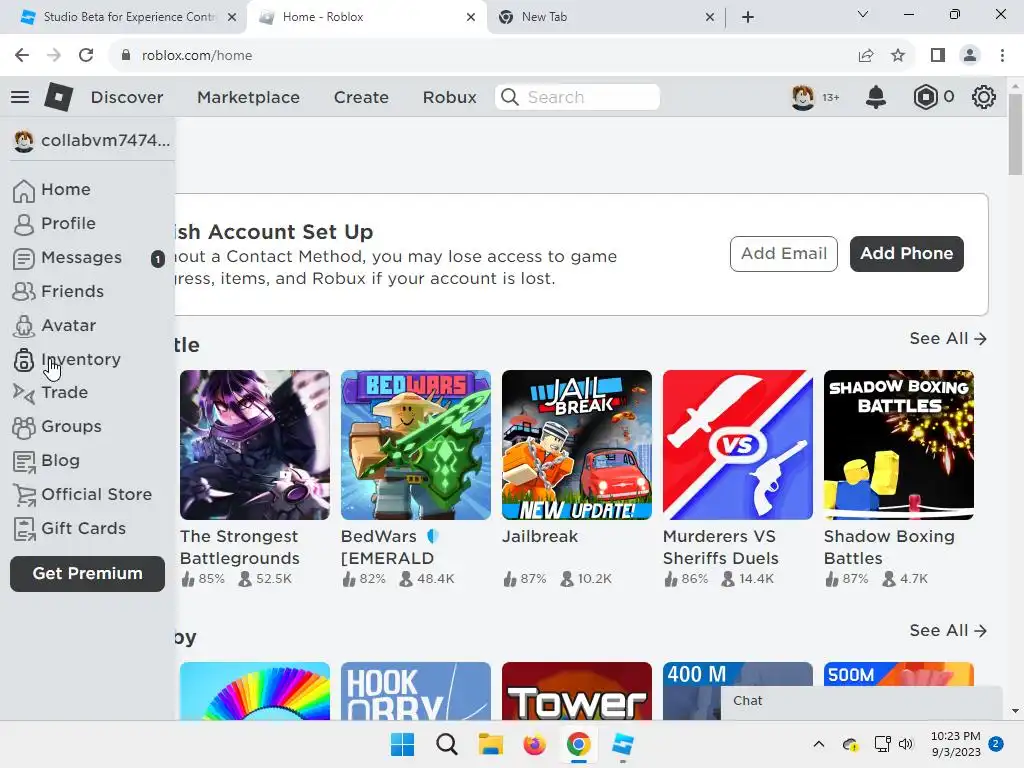Open the Jailbreak game thumbnail
The width and height of the screenshot is (1024, 768).
(577, 445)
